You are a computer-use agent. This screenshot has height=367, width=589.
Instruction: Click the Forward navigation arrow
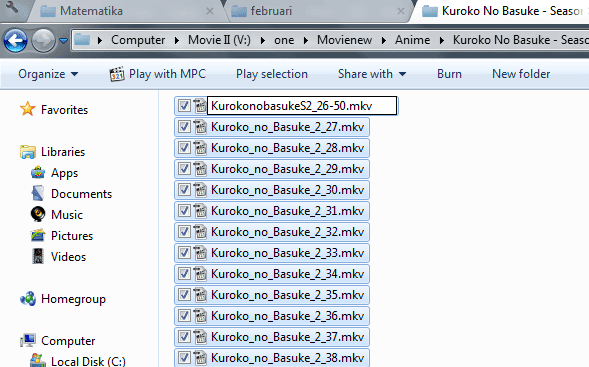point(43,40)
